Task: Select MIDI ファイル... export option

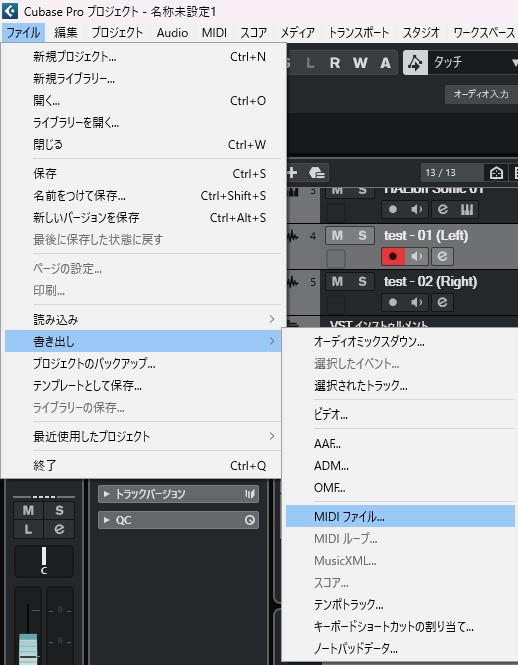Action: [x=400, y=517]
